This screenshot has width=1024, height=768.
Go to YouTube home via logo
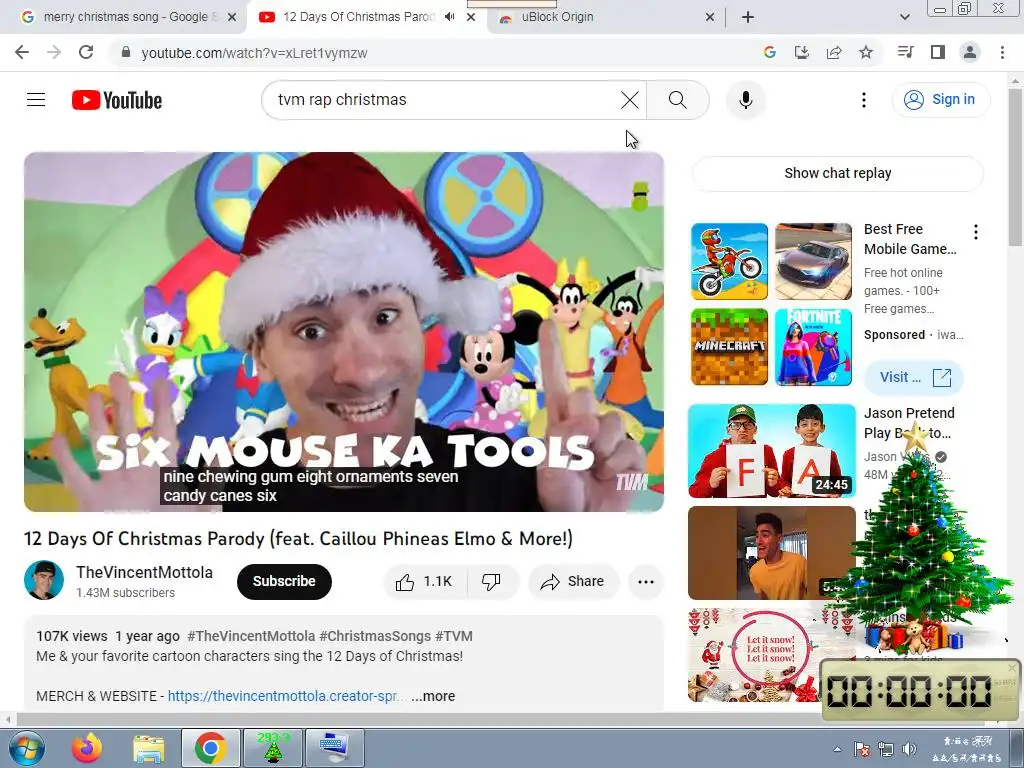117,100
